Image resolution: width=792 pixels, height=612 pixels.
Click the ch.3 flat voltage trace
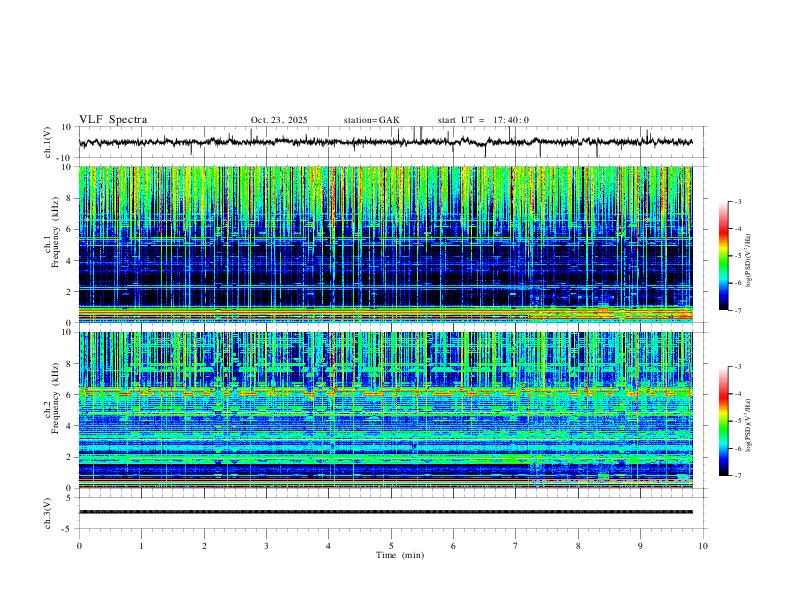[x=385, y=512]
